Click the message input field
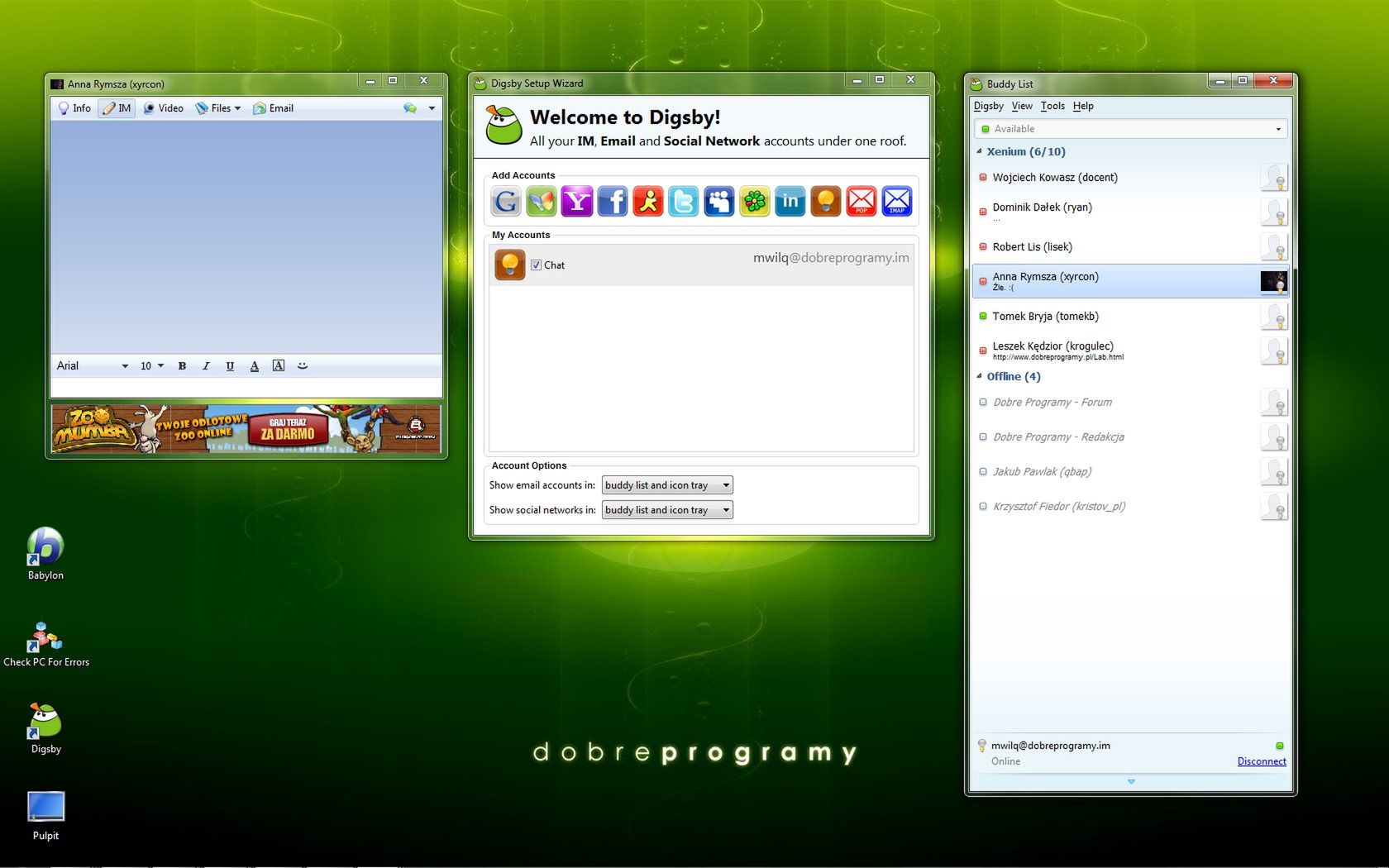 pyautogui.click(x=246, y=387)
